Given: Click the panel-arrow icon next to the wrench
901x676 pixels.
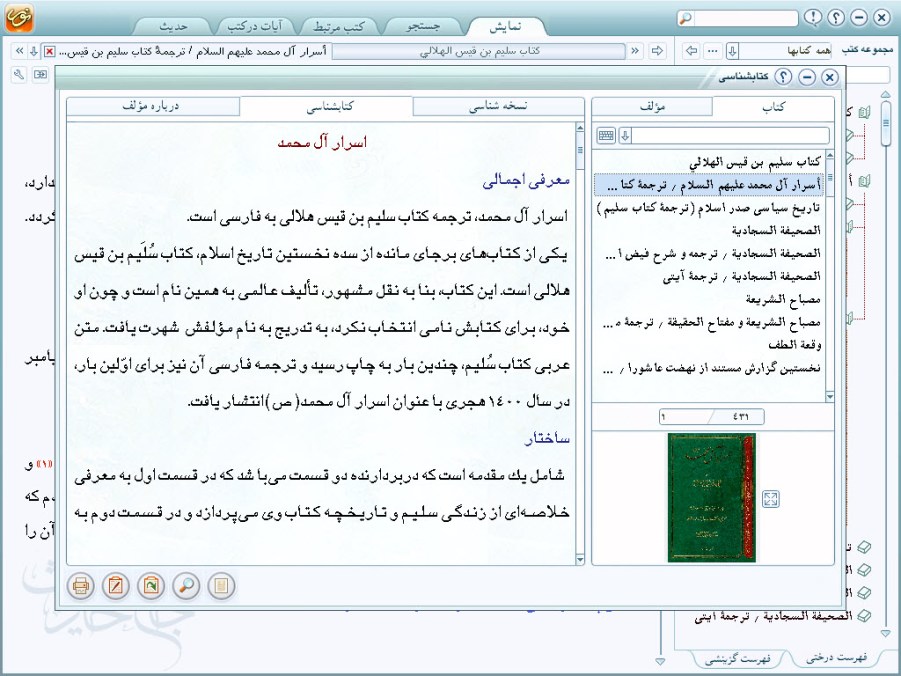Looking at the screenshot, I should point(40,74).
